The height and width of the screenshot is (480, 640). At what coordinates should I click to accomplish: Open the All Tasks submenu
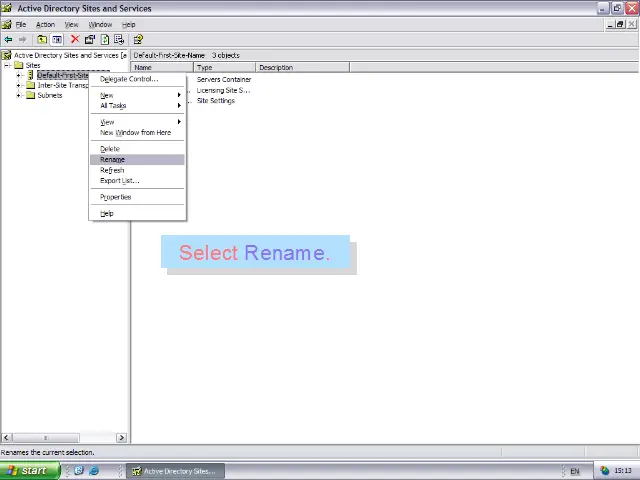pos(137,106)
